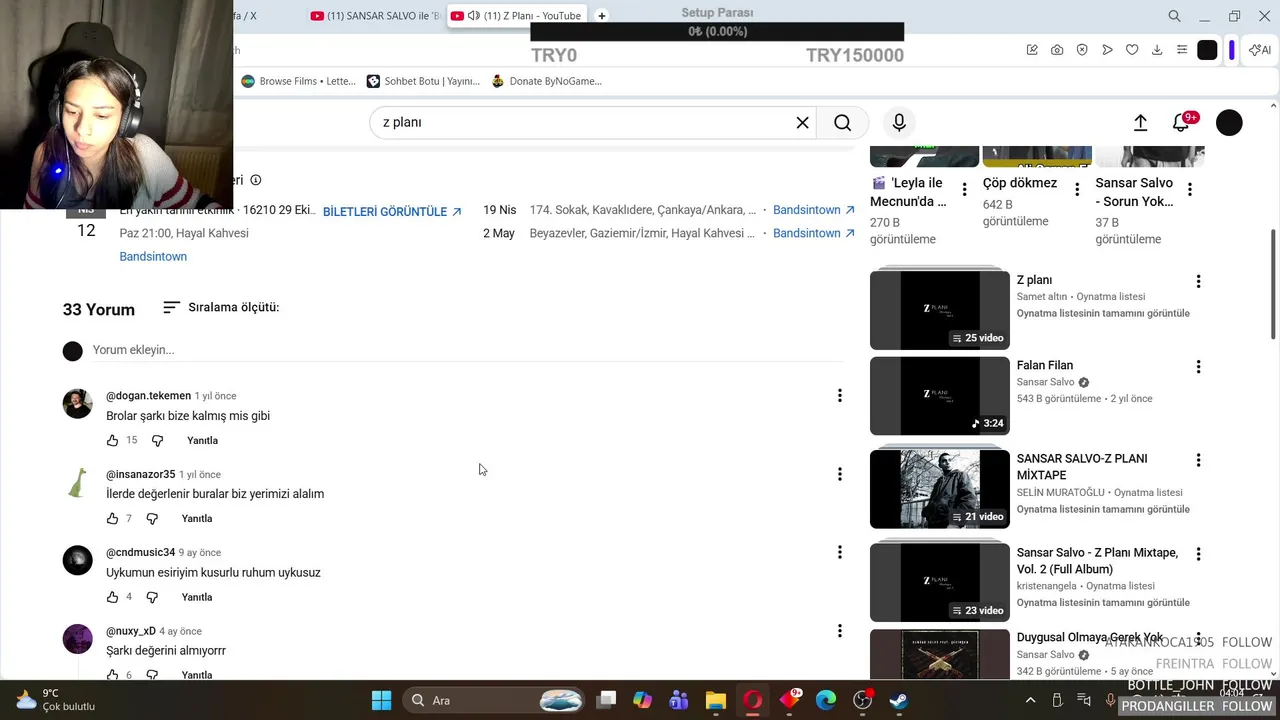
Task: Open the info icon above the event list
Action: [255, 180]
